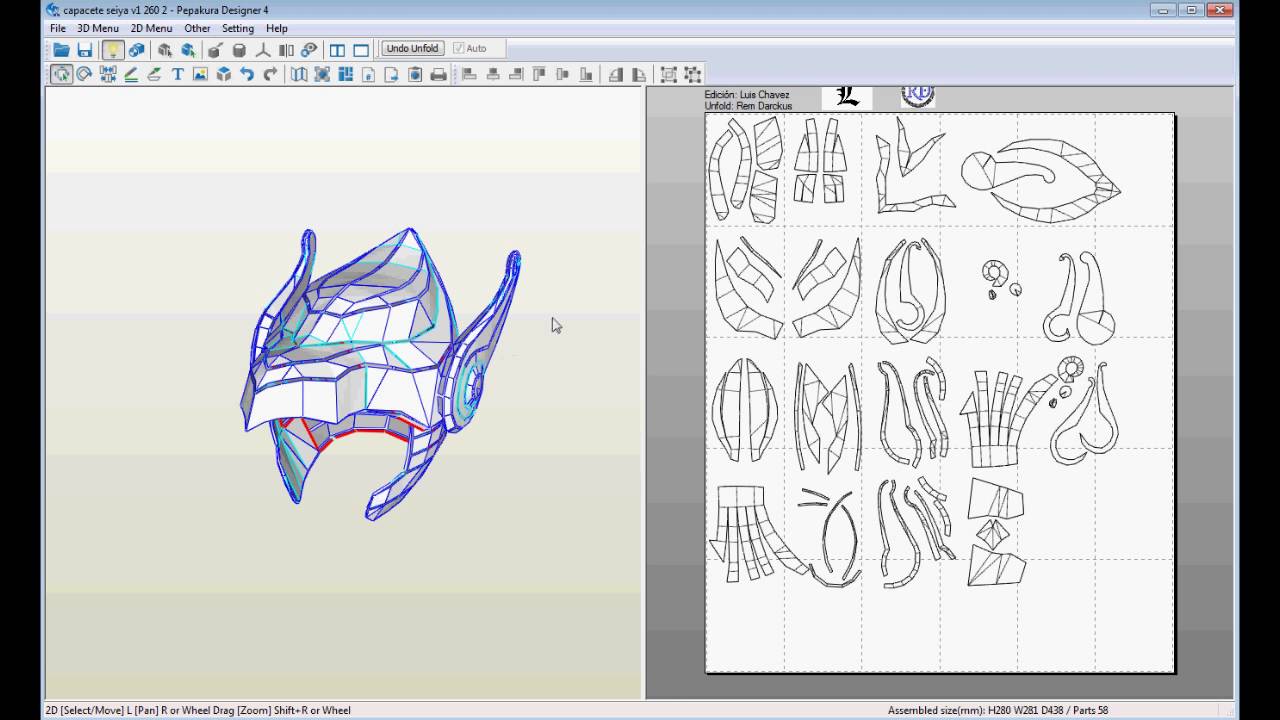Click the Image insert tool icon
The image size is (1280, 720).
click(200, 74)
